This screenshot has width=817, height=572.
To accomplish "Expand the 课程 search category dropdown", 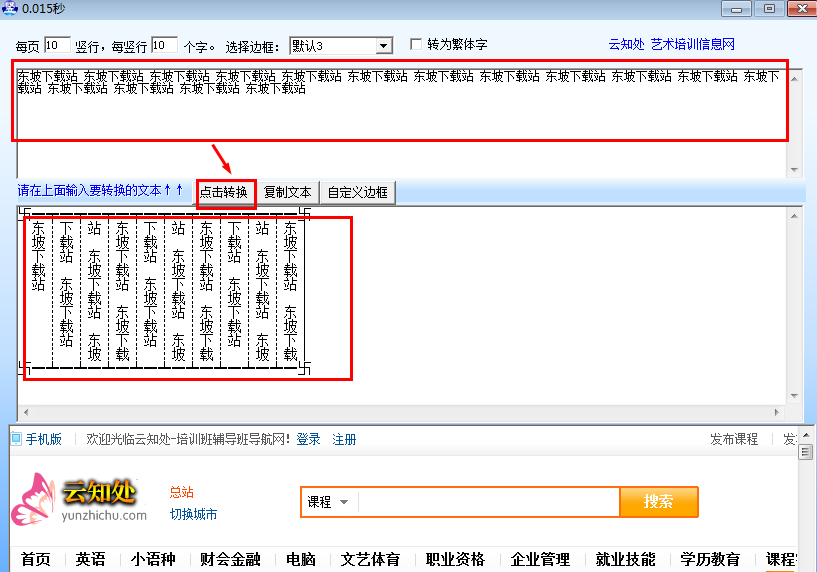I will (328, 502).
